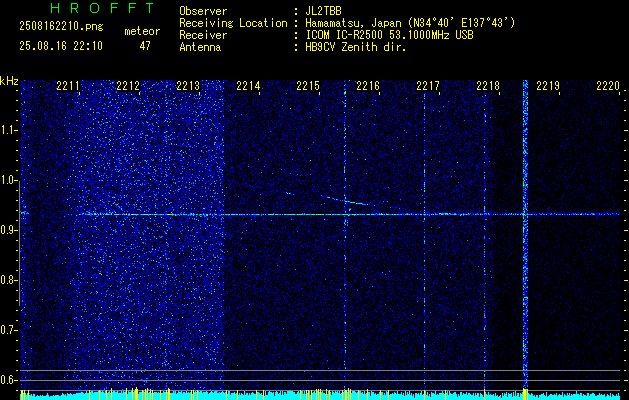Click the Antenna label
Screen dimensions: 629x400
click(200, 47)
